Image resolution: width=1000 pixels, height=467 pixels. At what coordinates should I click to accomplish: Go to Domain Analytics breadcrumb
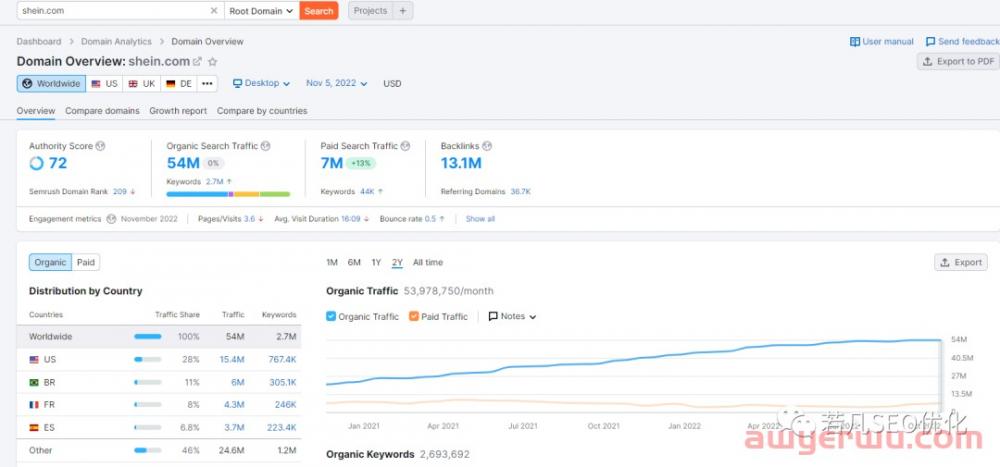pyautogui.click(x=116, y=41)
